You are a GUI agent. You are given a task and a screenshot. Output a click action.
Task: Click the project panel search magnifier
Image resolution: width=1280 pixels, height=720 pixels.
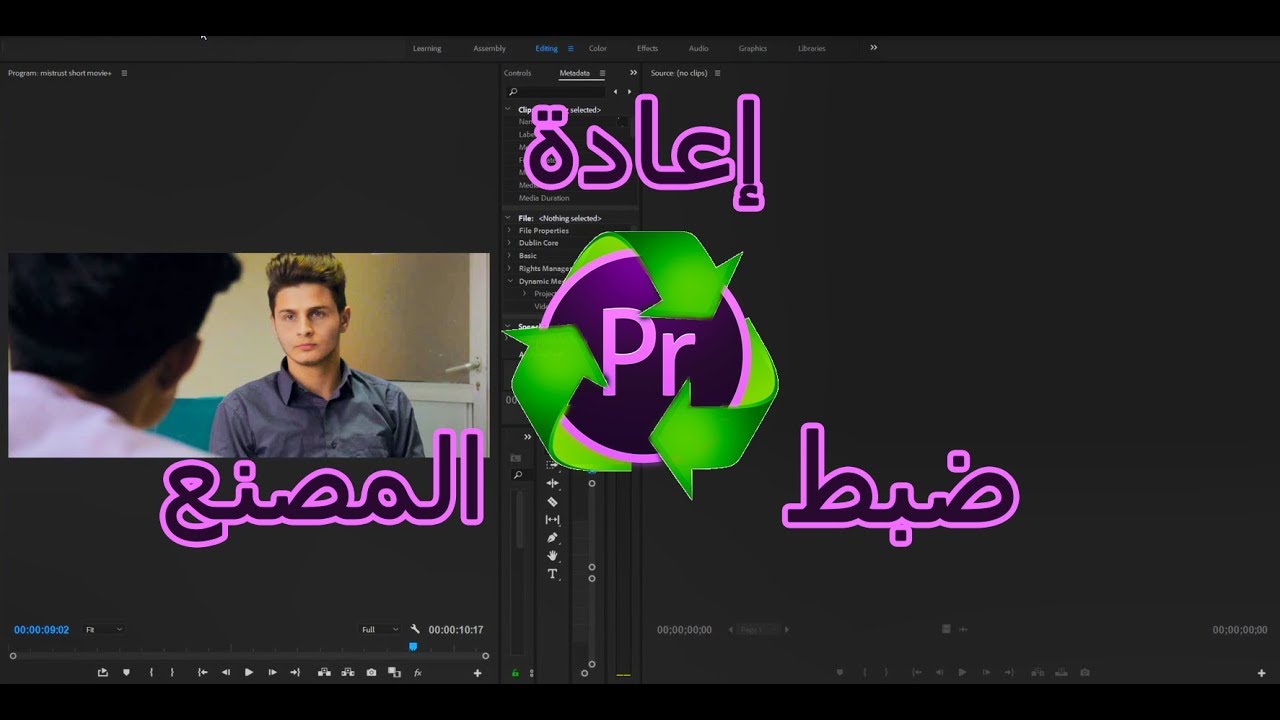517,475
